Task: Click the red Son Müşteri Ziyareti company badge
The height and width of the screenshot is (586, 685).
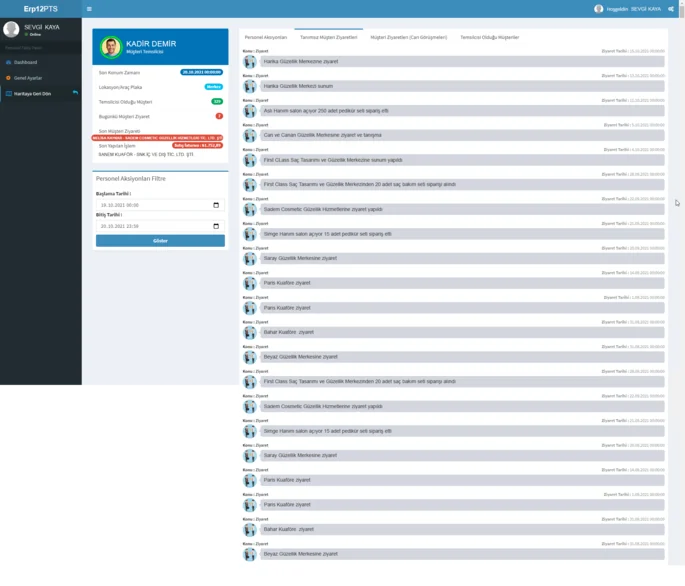Action: pyautogui.click(x=157, y=138)
